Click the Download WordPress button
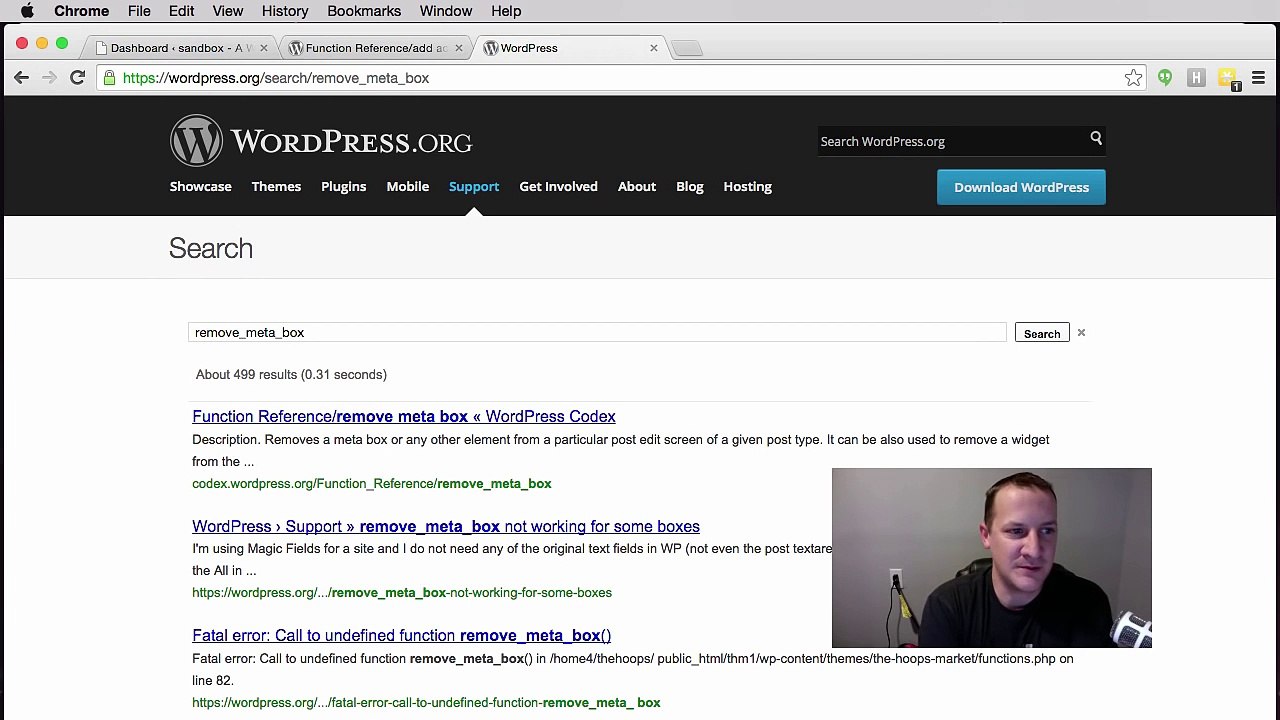This screenshot has height=720, width=1280. point(1021,187)
